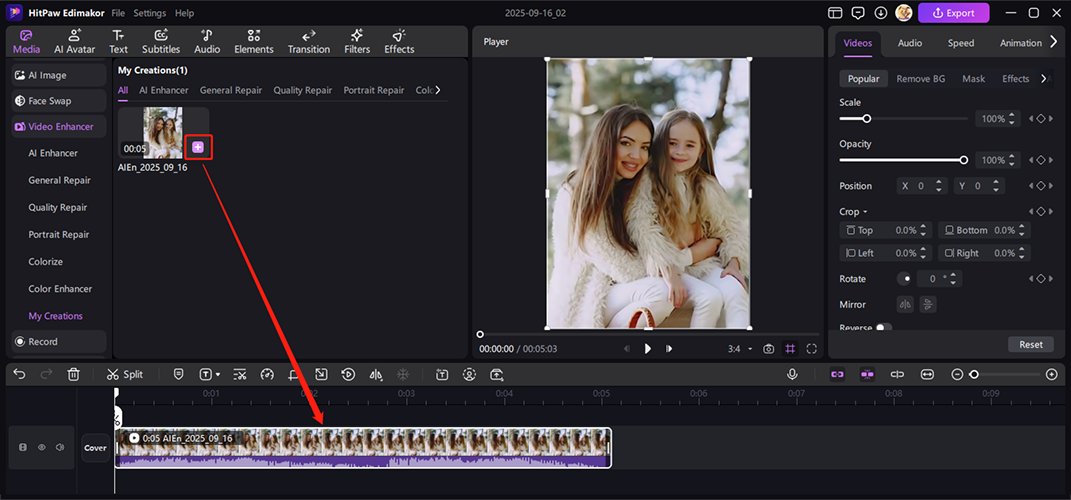The image size is (1071, 500).
Task: Open the AI portrait icon in timeline toolbar
Action: (x=469, y=374)
